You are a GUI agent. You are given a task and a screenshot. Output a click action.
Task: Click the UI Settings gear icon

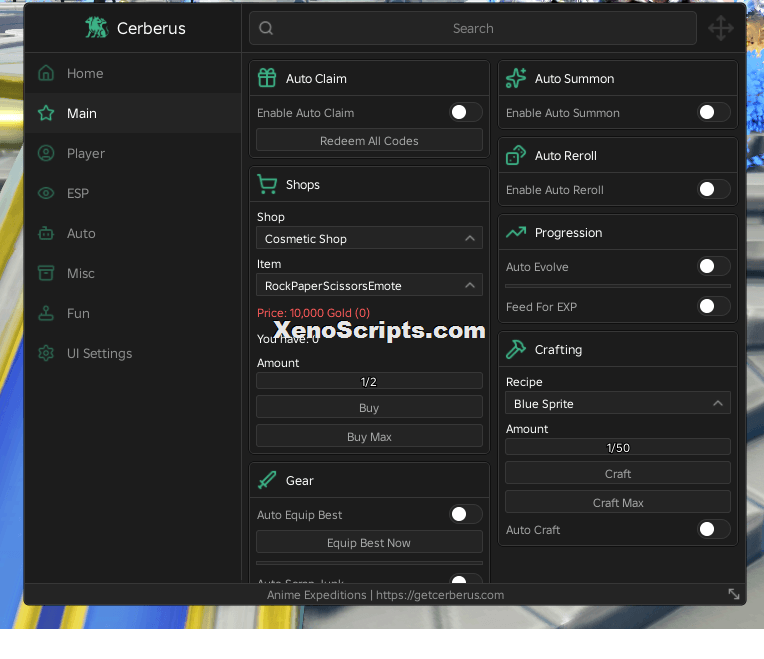click(46, 353)
